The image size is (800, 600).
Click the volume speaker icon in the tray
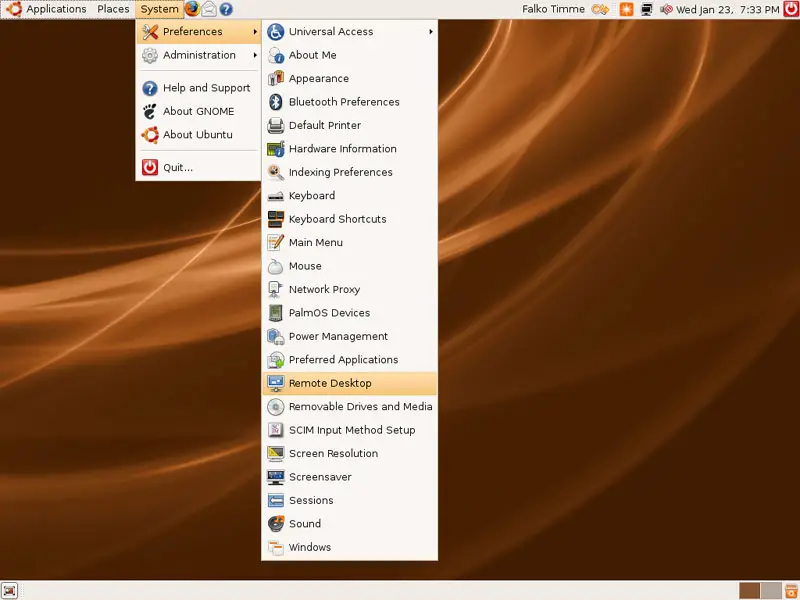[x=666, y=9]
